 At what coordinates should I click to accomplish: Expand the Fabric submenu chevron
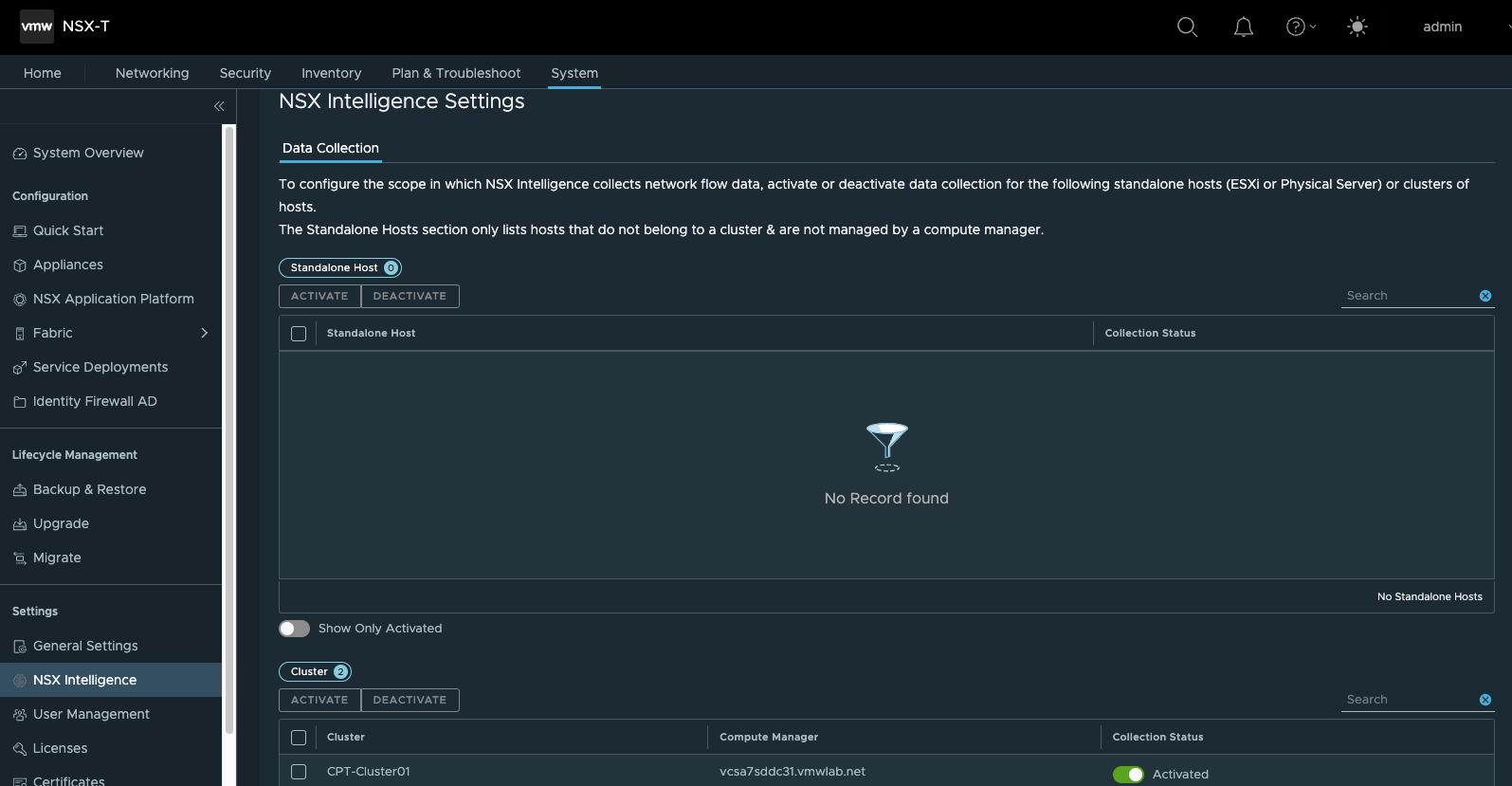(204, 333)
